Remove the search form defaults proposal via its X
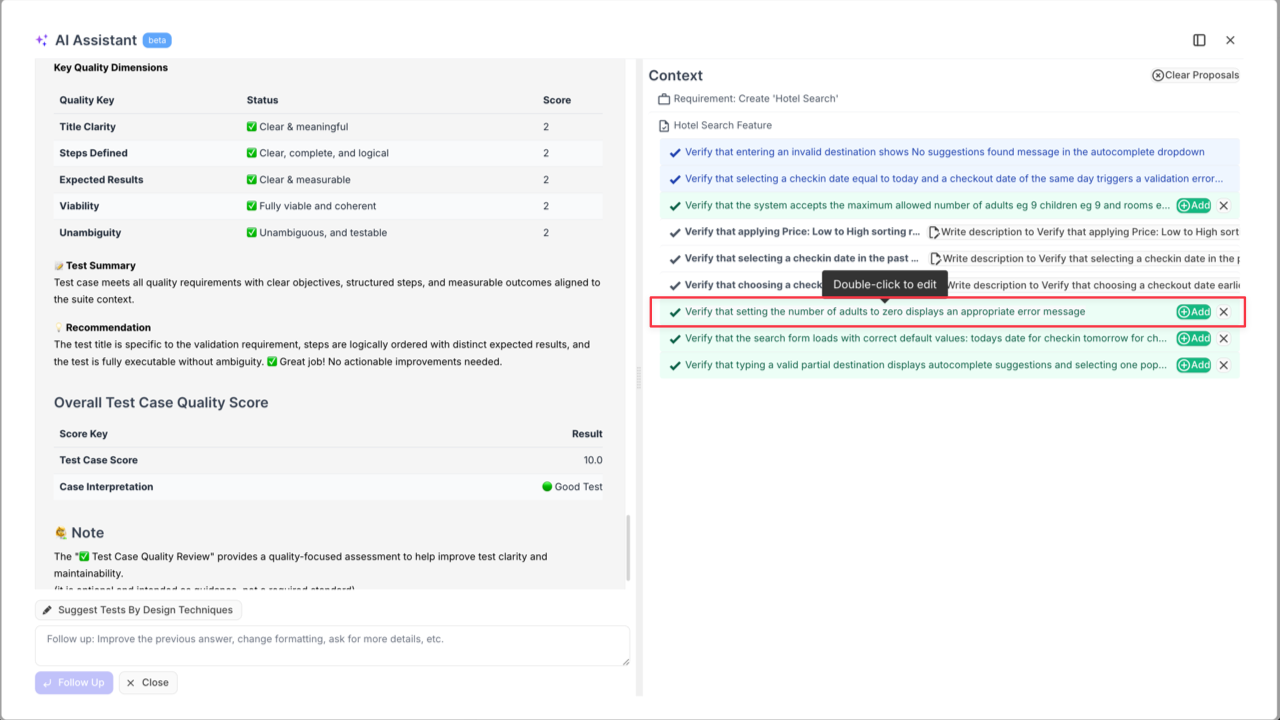Screen dimensions: 1280x720 pyautogui.click(x=1223, y=338)
